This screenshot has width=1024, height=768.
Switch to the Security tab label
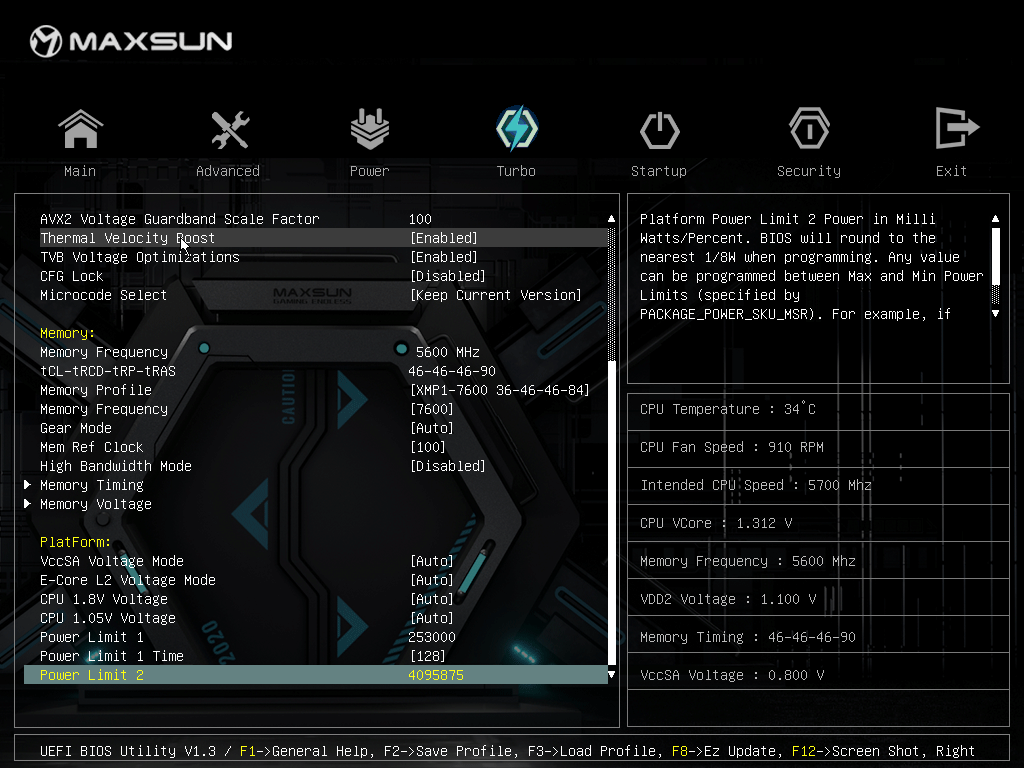click(x=808, y=171)
